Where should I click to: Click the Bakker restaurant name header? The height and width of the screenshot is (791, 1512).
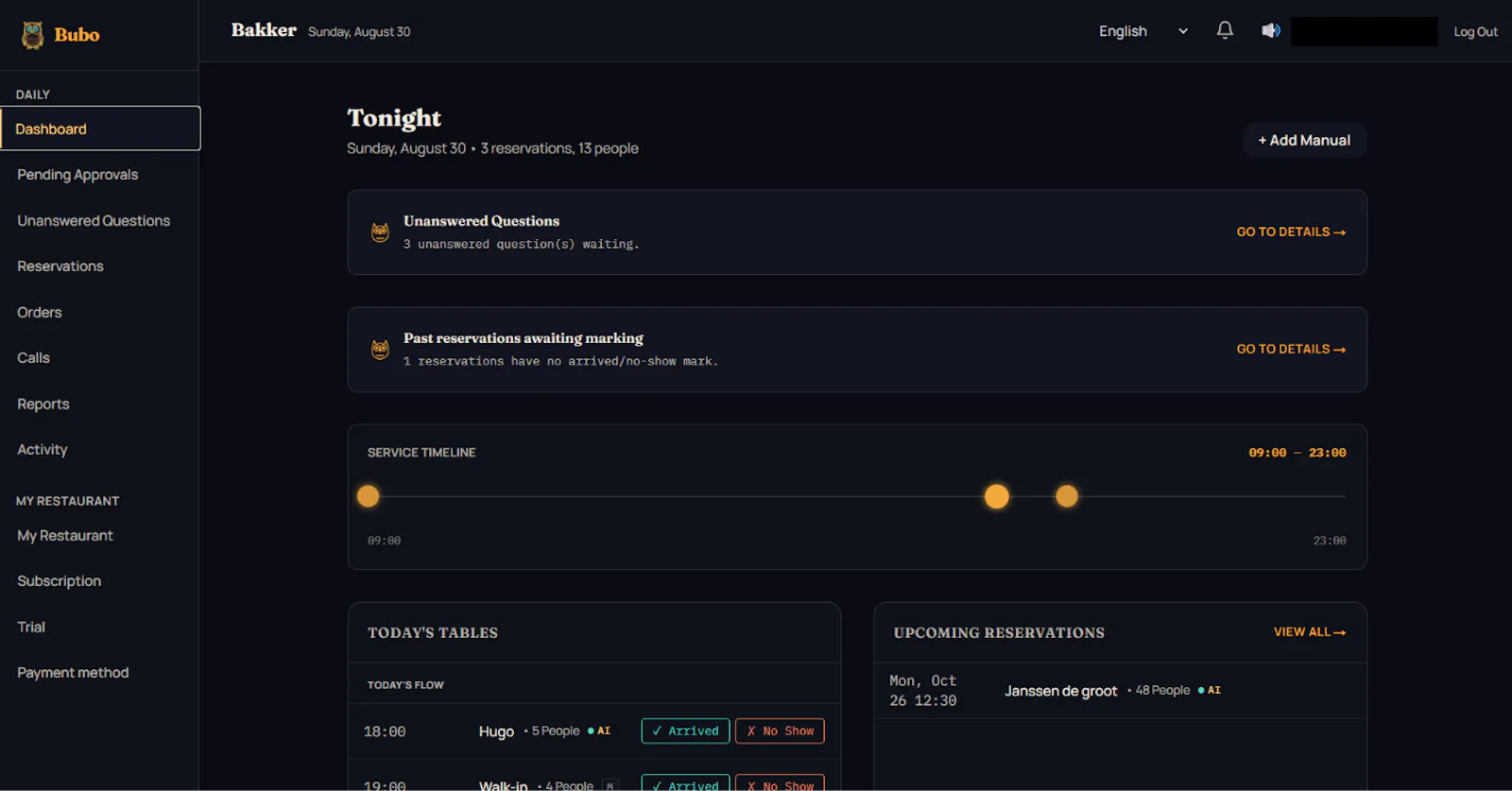264,30
